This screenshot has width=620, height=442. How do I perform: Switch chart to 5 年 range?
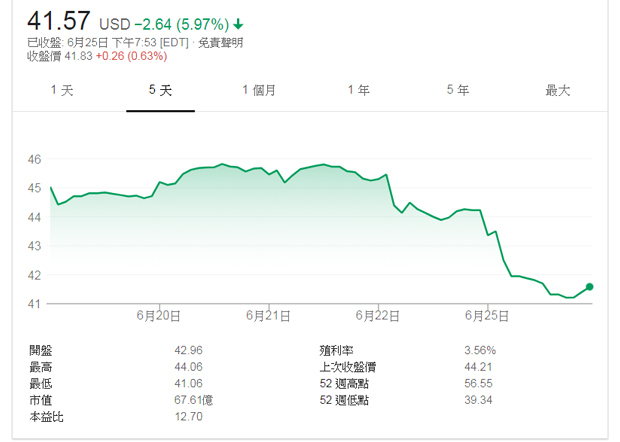[x=458, y=91]
